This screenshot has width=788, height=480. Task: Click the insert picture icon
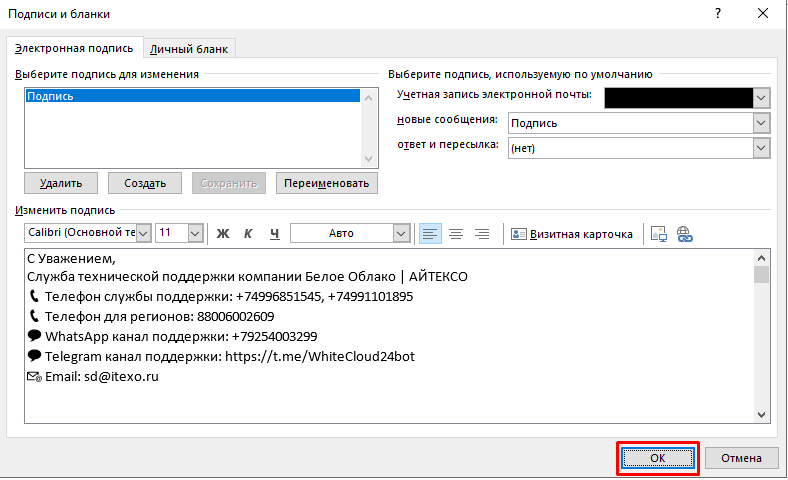click(658, 233)
